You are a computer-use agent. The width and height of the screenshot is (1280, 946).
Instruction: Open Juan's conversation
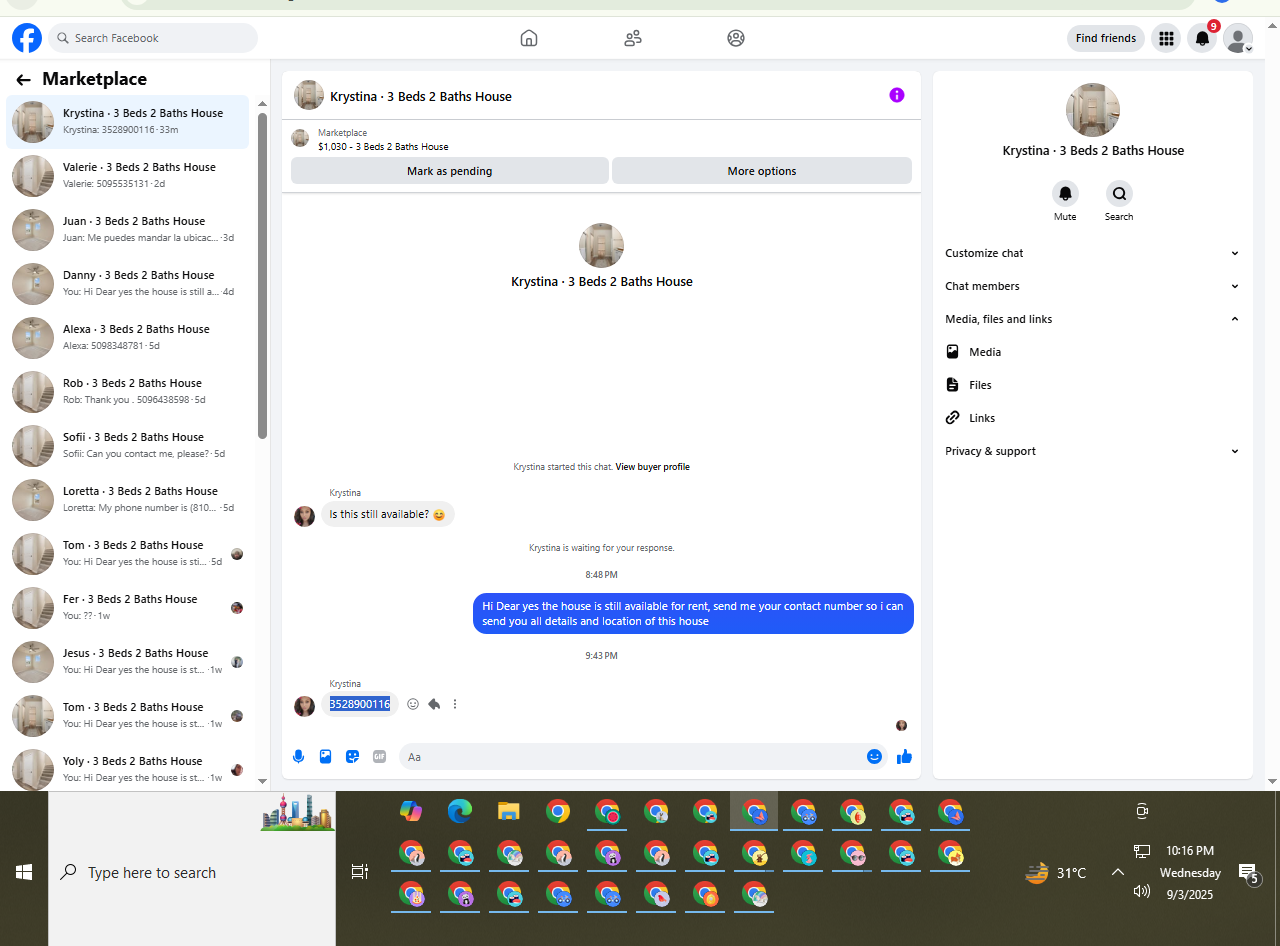coord(128,230)
